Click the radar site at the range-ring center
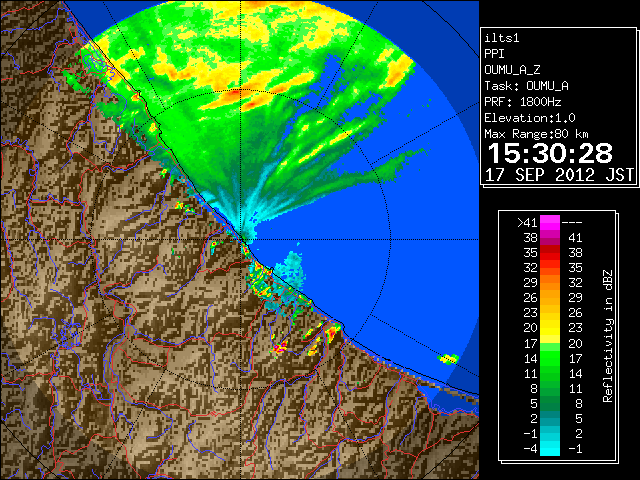 241,240
